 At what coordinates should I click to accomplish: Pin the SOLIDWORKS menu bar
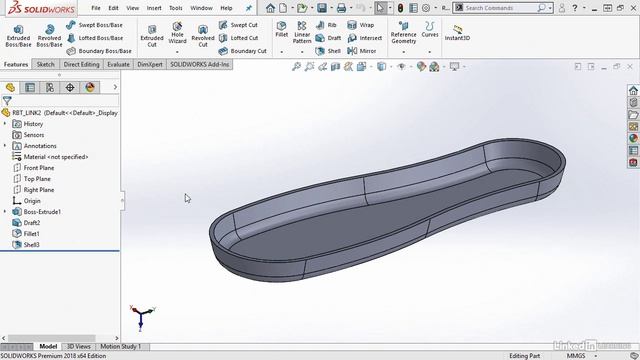(x=249, y=8)
